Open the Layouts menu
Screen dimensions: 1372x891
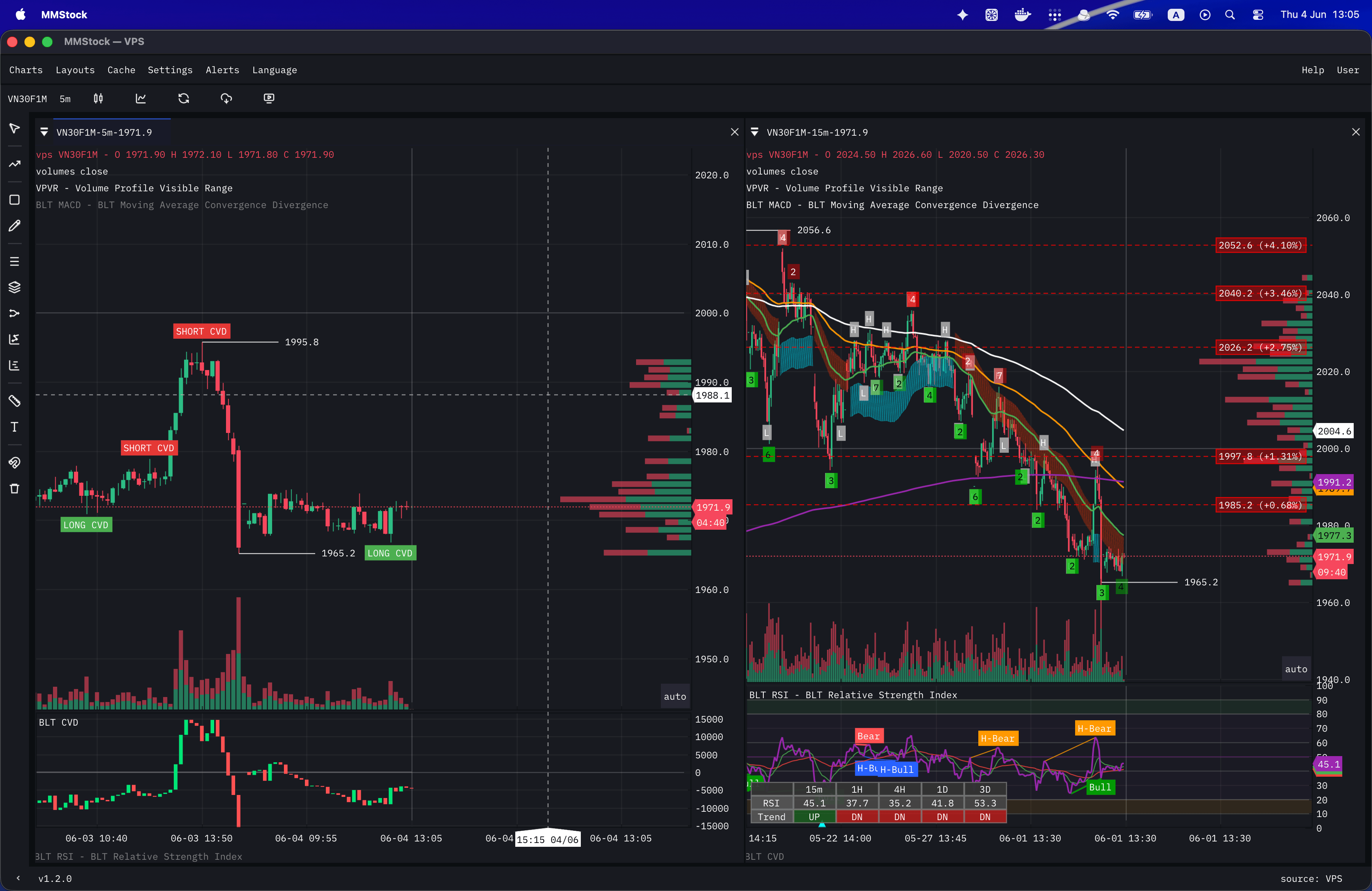[75, 70]
